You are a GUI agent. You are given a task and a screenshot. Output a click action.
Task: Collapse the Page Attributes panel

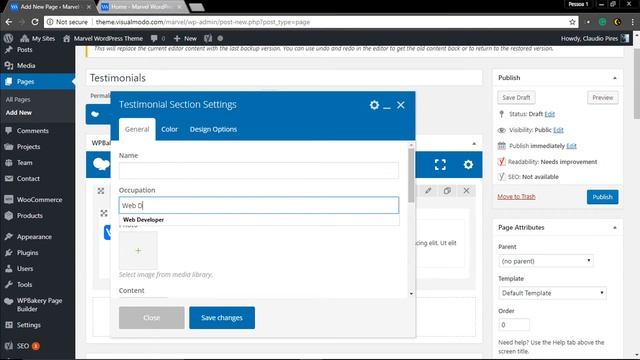(615, 228)
